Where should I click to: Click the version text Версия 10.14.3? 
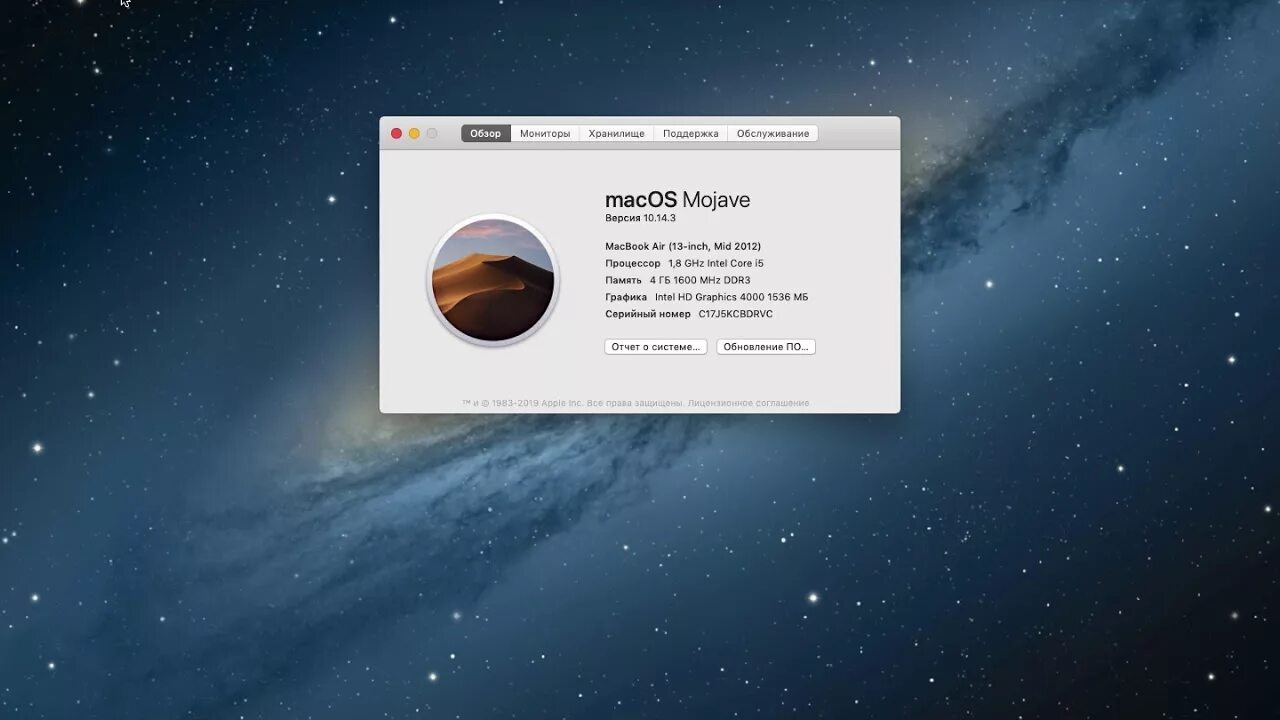point(640,218)
